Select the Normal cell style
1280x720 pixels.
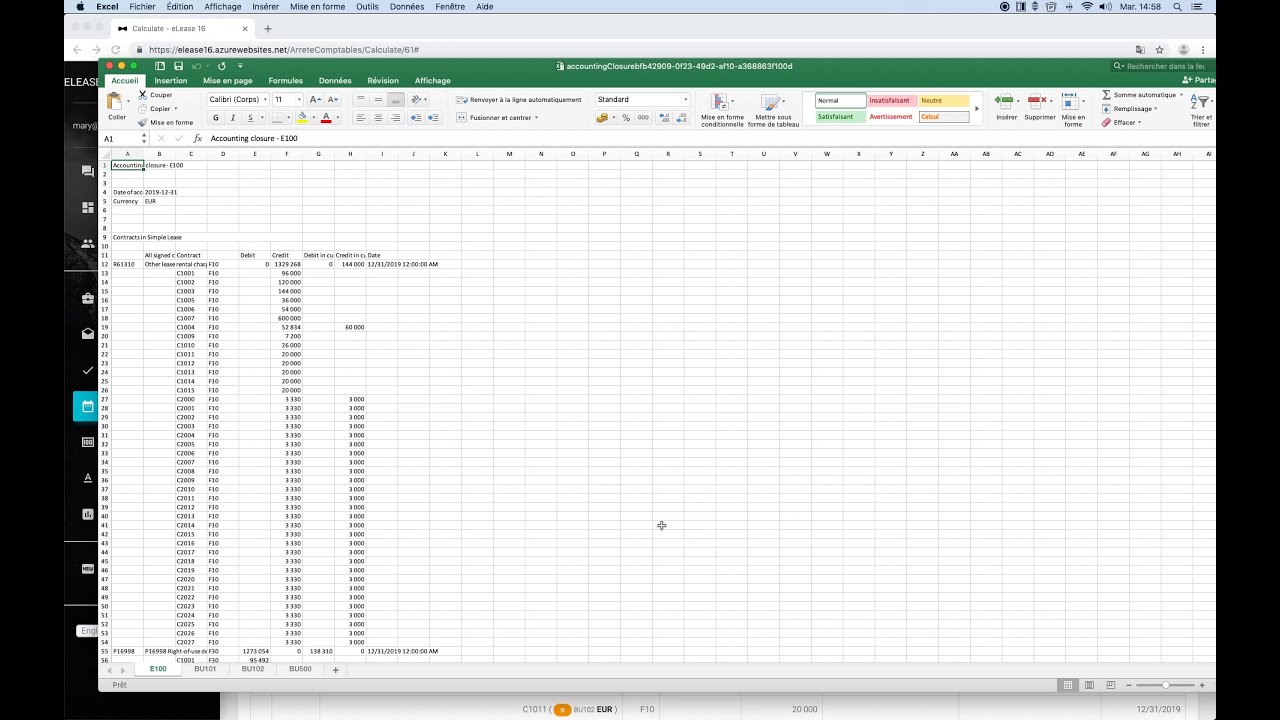pyautogui.click(x=840, y=100)
